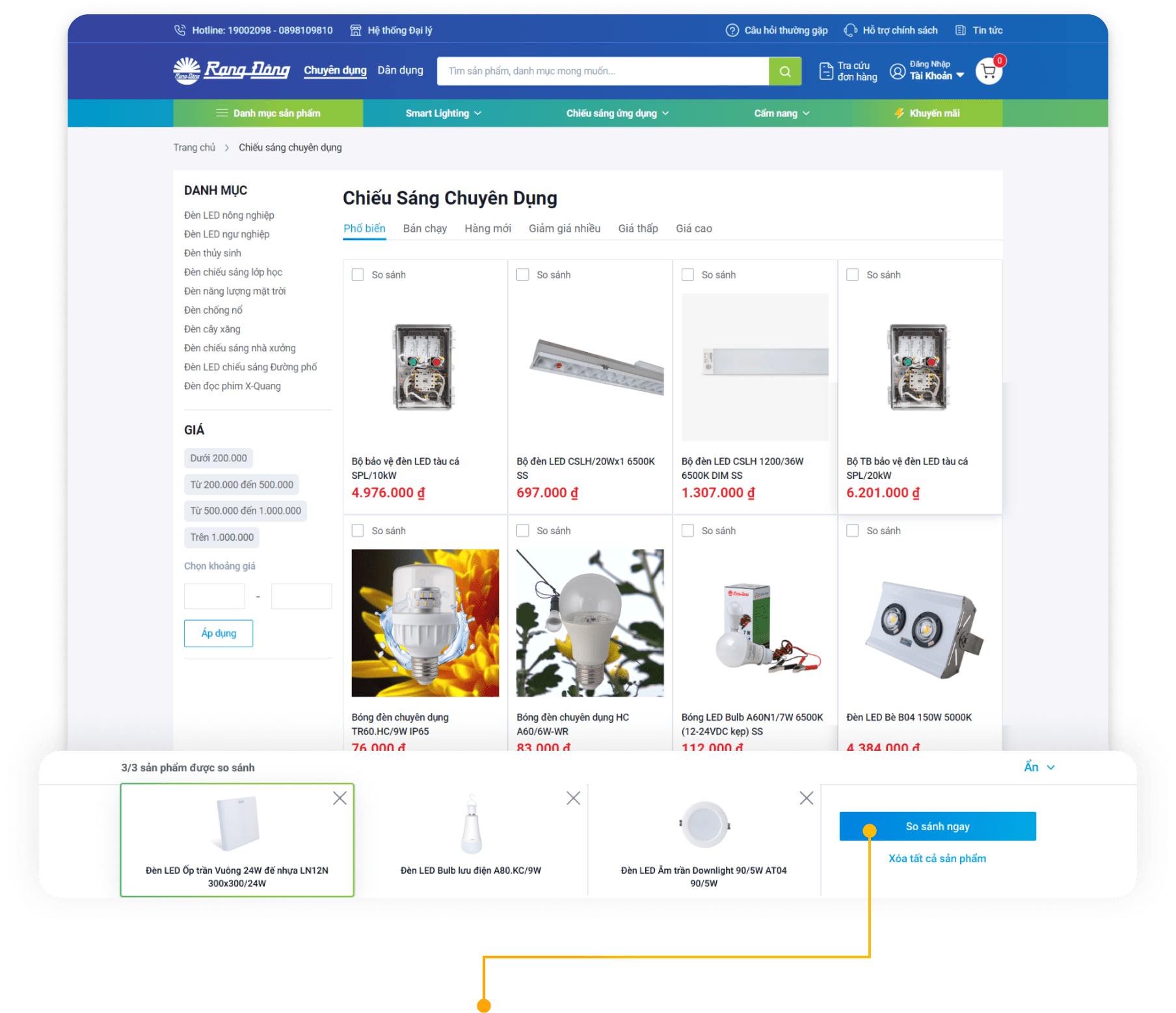Click the product search input field
Screen dimensions: 1176x1013
[603, 71]
